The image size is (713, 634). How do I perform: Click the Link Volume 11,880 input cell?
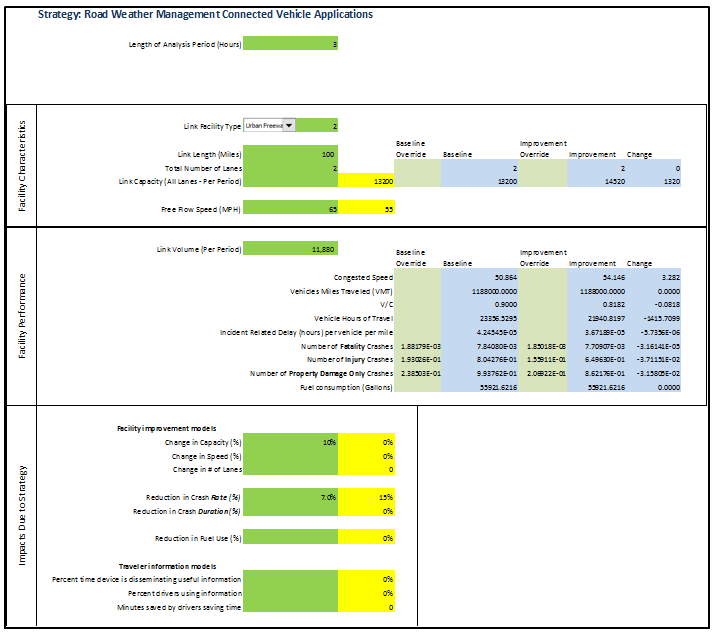click(290, 249)
